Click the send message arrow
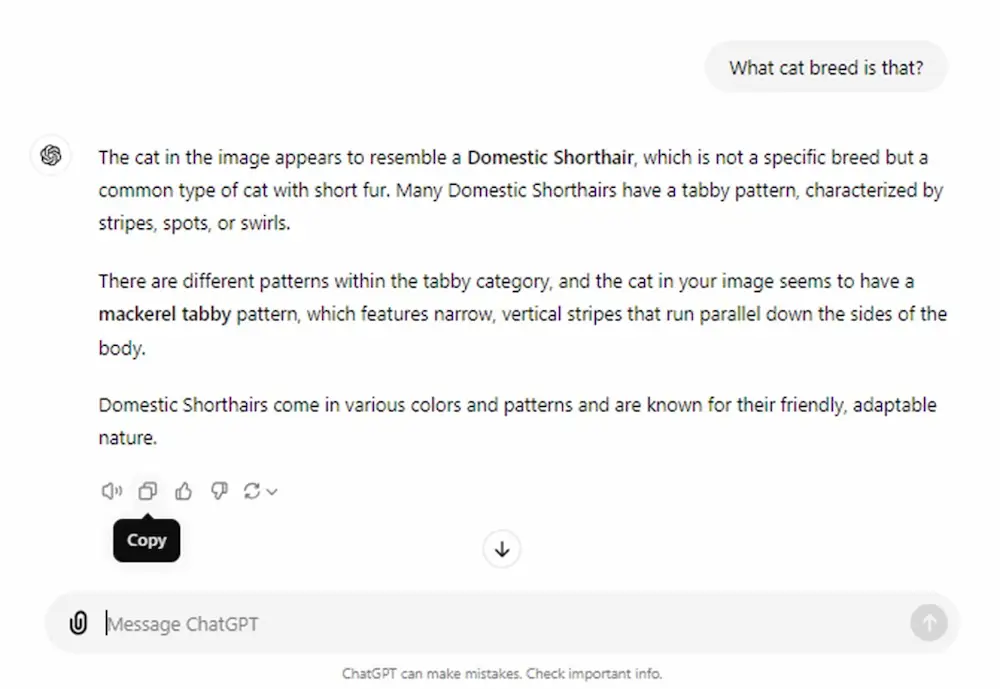Image resolution: width=1000 pixels, height=689 pixels. coord(927,623)
